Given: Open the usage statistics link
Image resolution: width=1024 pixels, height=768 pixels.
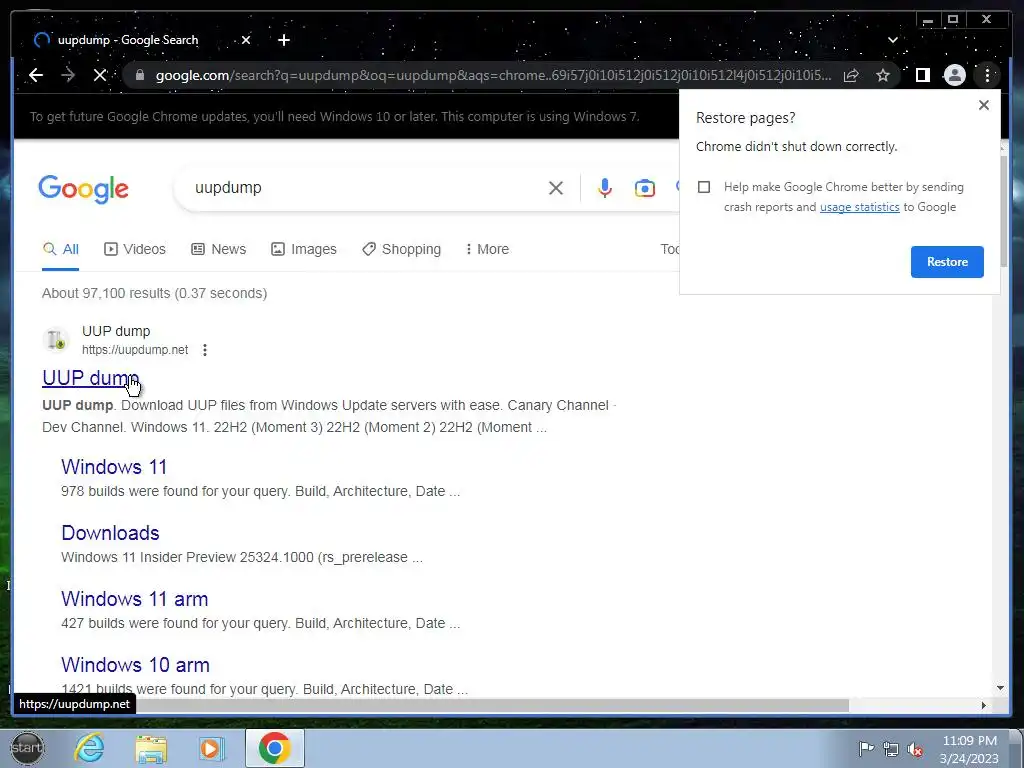Looking at the screenshot, I should point(859,207).
